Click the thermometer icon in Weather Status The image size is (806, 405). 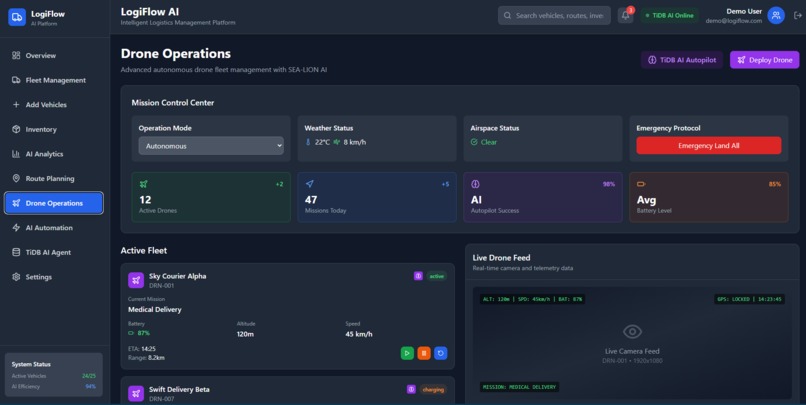click(308, 142)
